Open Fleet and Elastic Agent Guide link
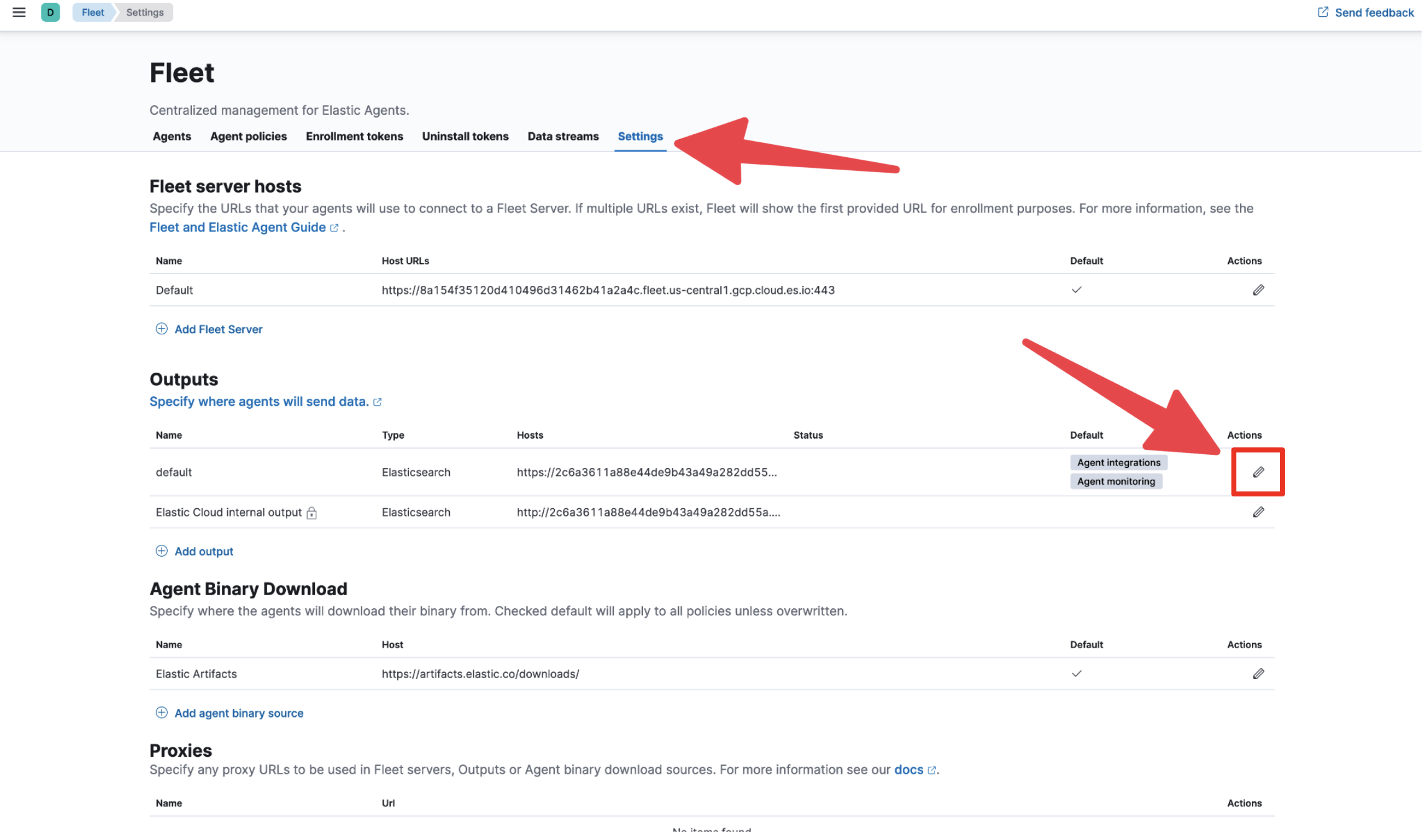 click(238, 228)
